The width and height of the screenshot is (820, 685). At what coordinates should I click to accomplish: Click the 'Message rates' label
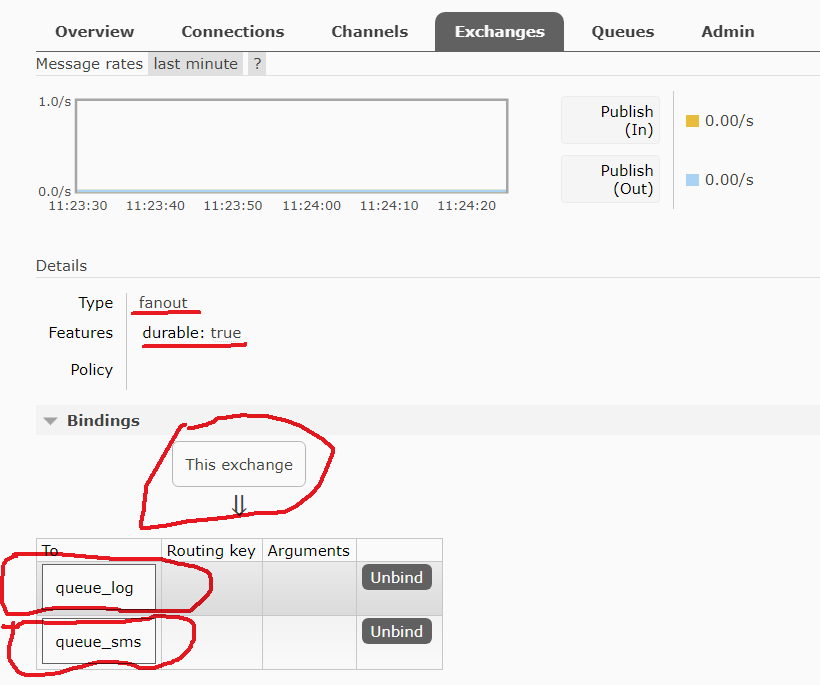tap(89, 64)
